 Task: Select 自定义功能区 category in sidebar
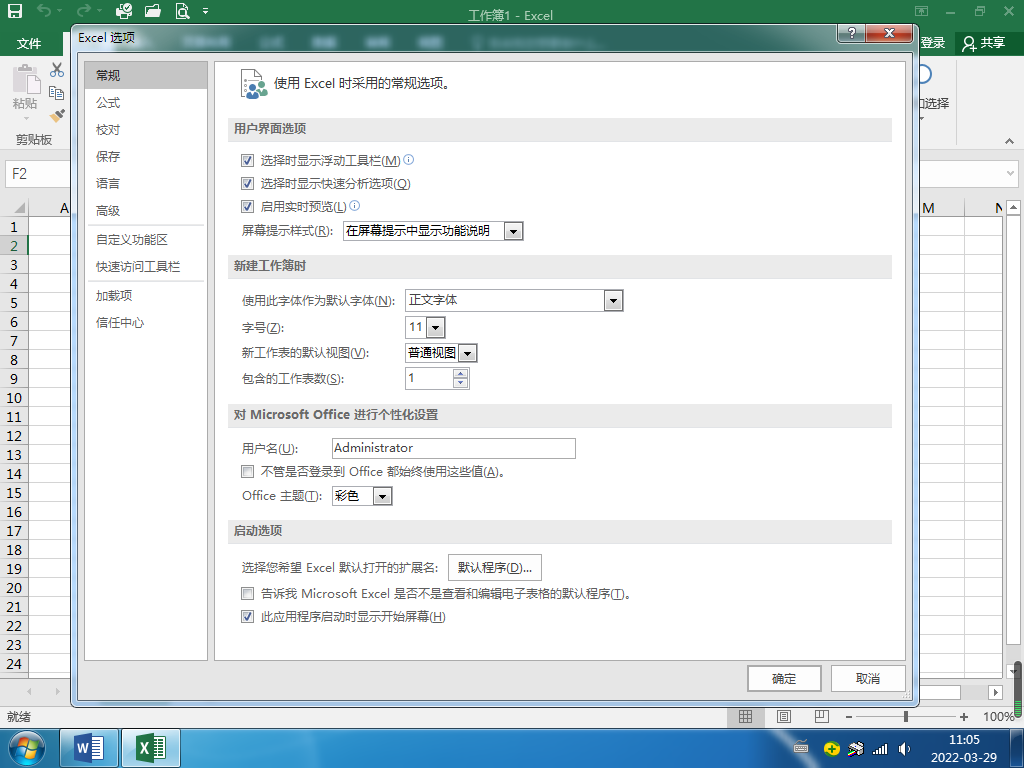pyautogui.click(x=146, y=240)
